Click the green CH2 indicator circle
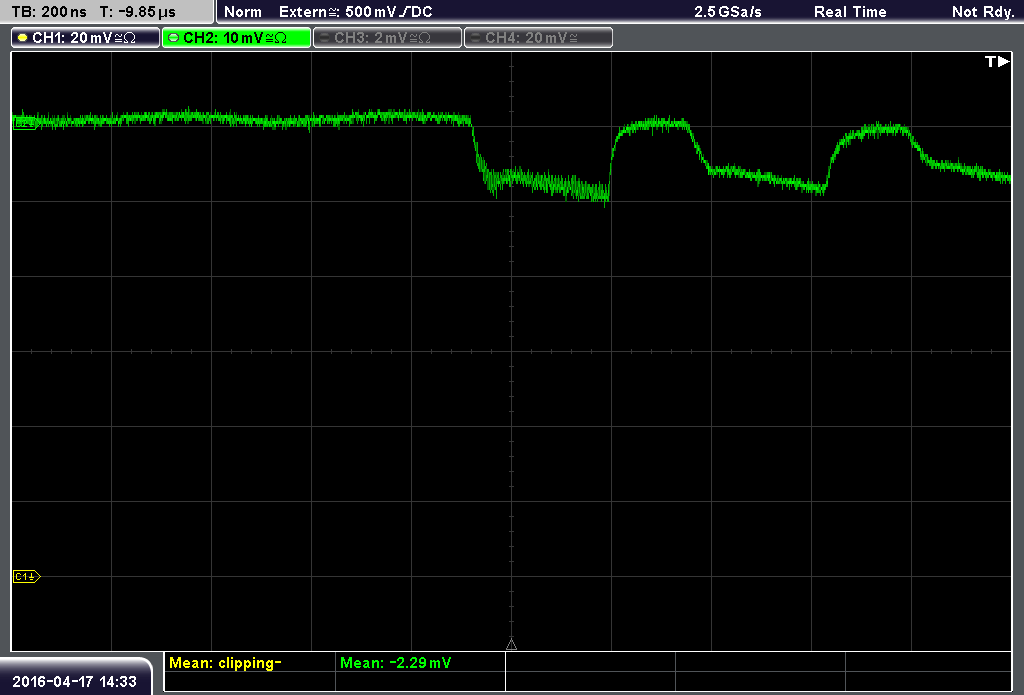Screen dimensions: 1024x695 (174, 38)
